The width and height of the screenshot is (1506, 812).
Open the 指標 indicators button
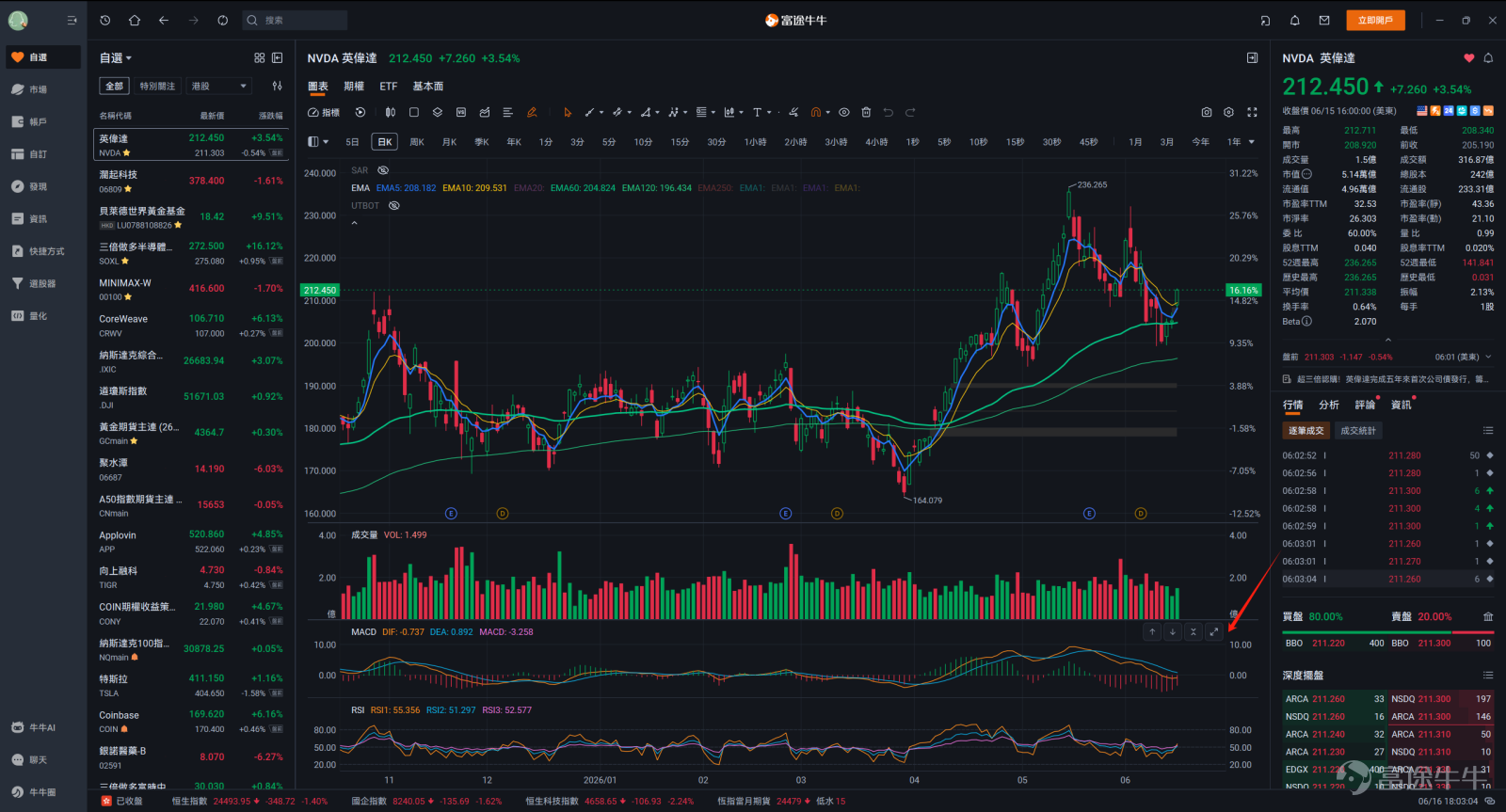coord(324,112)
